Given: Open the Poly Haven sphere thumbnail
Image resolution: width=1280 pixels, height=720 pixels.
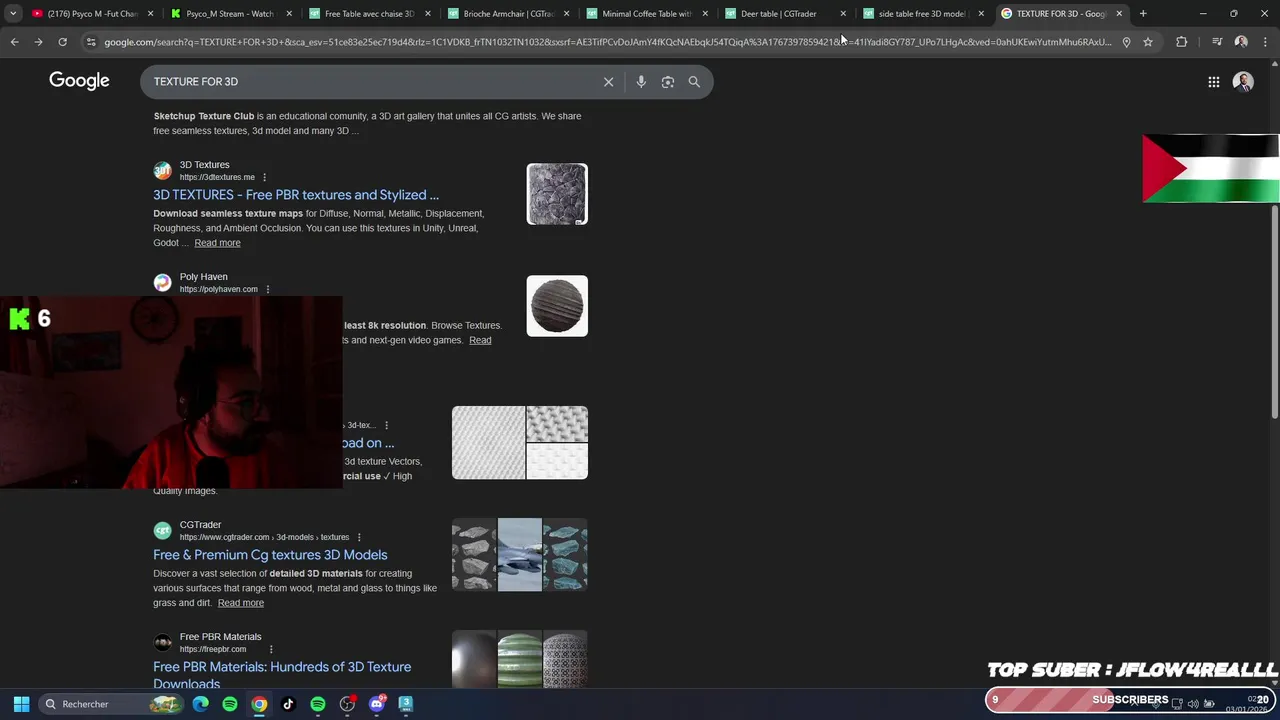Looking at the screenshot, I should pyautogui.click(x=557, y=306).
